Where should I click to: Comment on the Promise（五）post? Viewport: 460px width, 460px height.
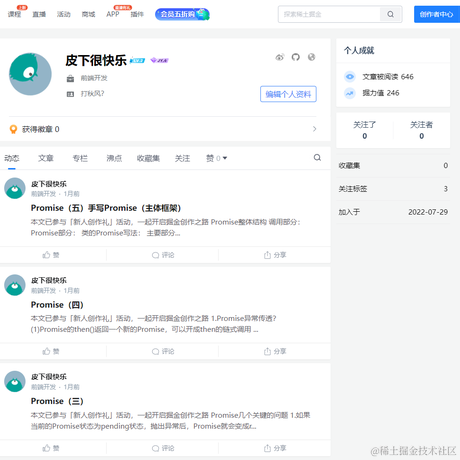pos(163,255)
